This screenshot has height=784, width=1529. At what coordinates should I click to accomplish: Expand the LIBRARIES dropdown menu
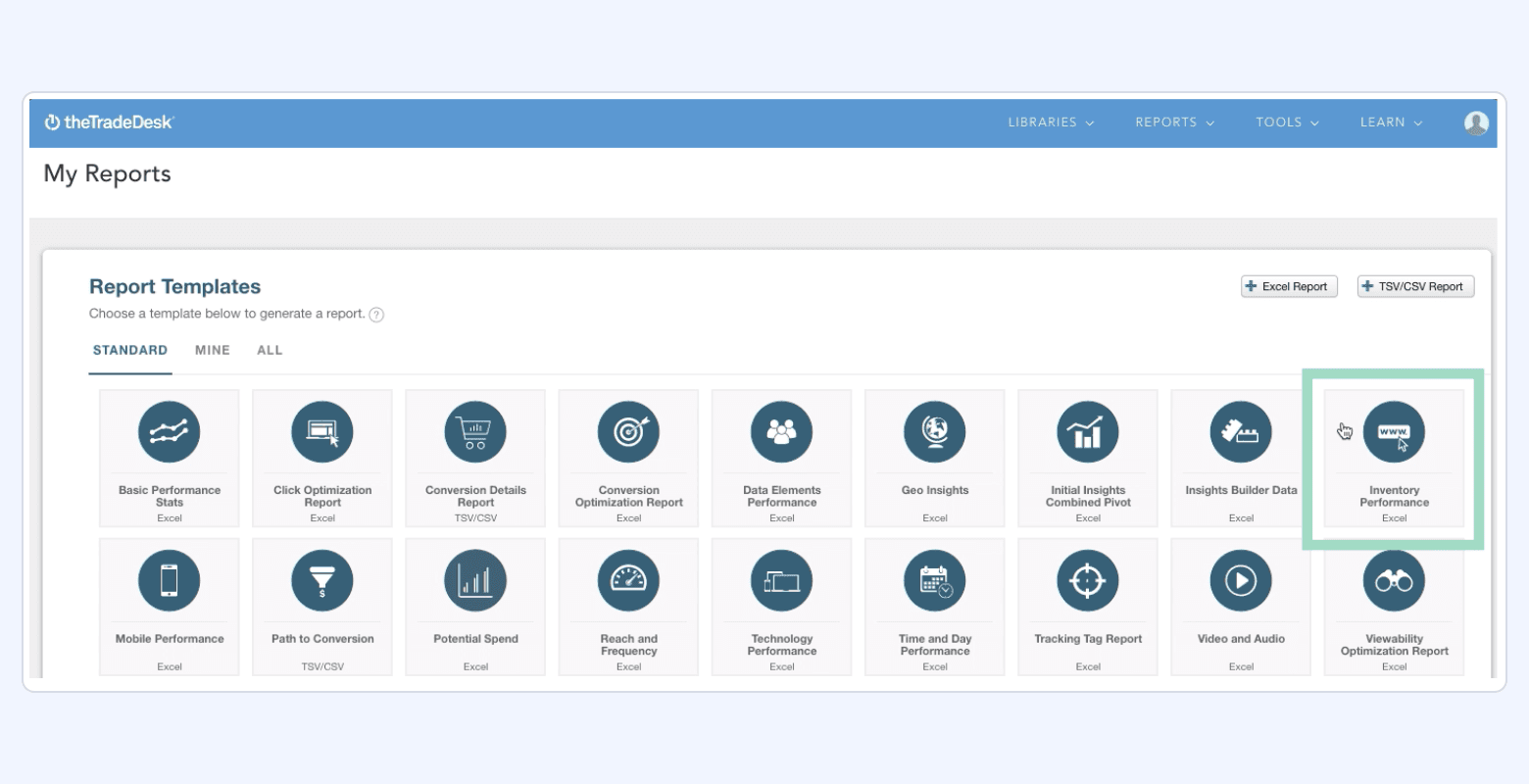click(1050, 122)
